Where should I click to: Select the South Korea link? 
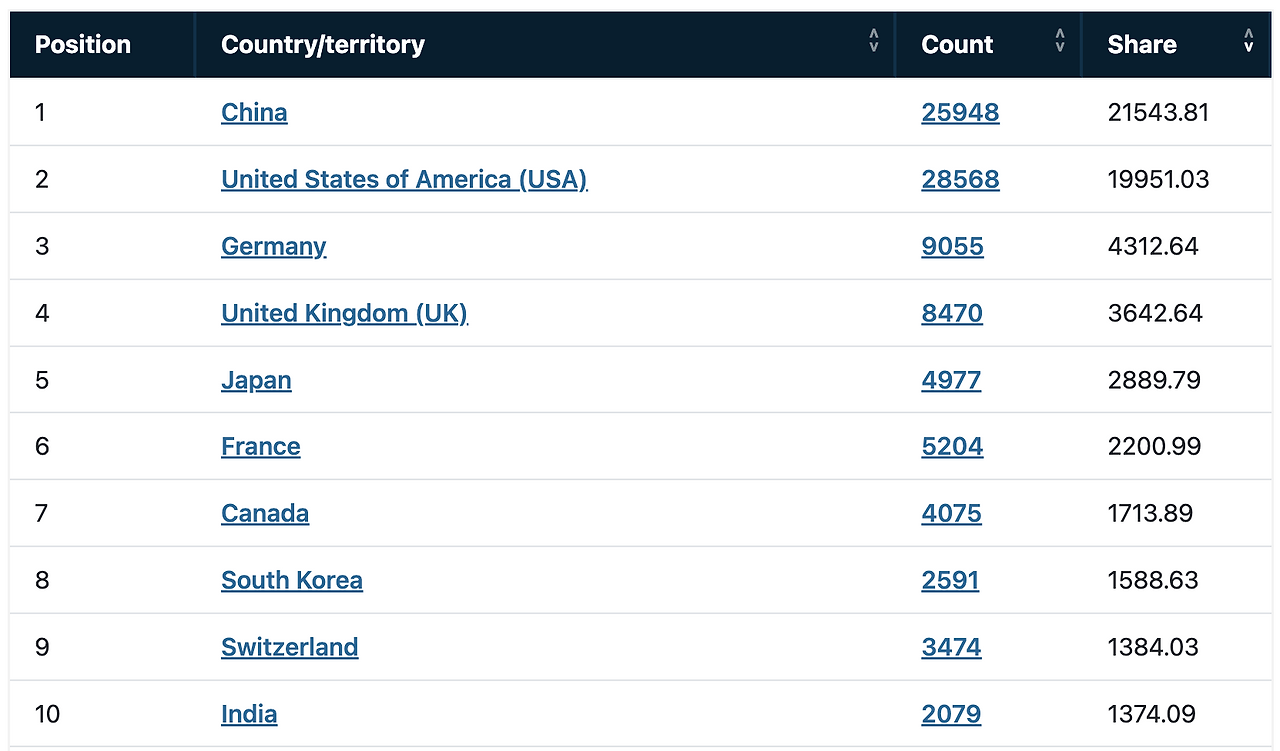click(x=292, y=580)
